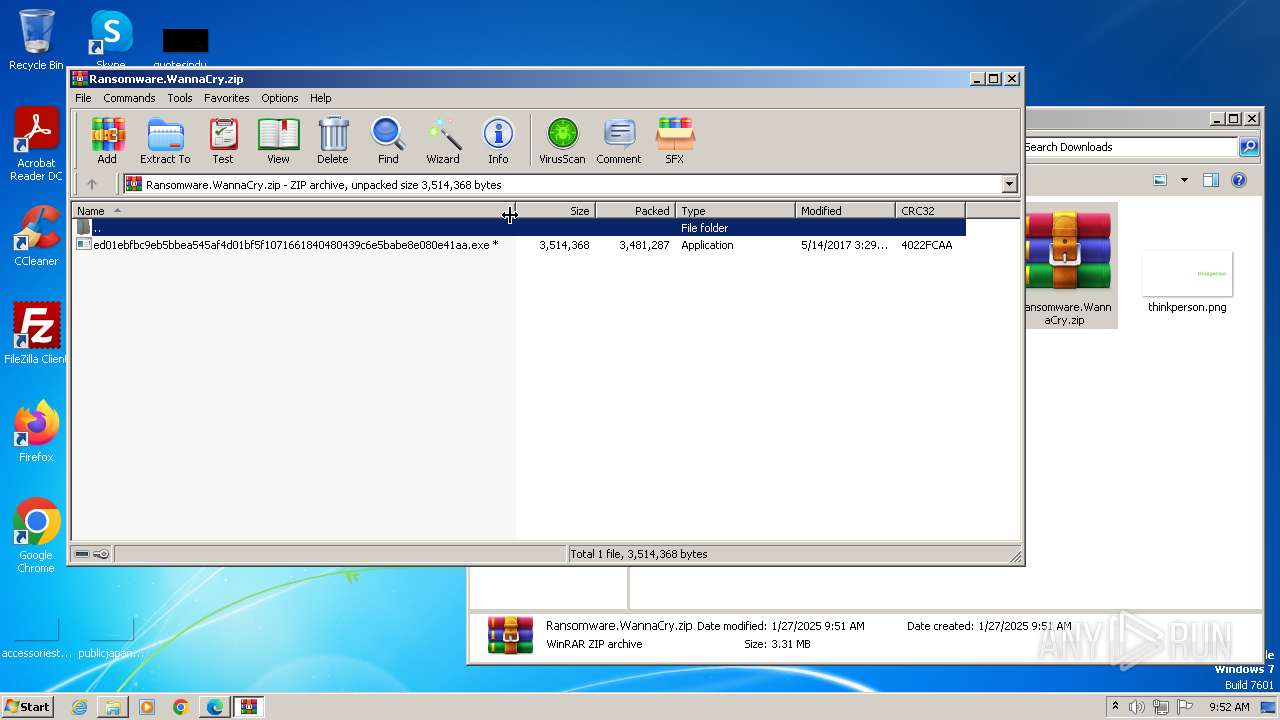The width and height of the screenshot is (1280, 720).
Task: Open the Tools menu
Action: [180, 98]
